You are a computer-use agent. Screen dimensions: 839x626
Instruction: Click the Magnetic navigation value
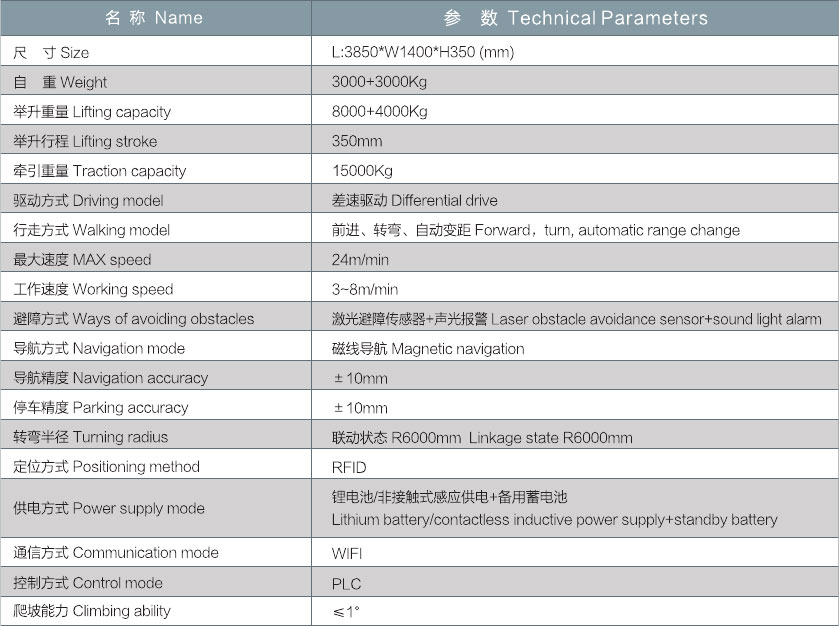point(428,349)
